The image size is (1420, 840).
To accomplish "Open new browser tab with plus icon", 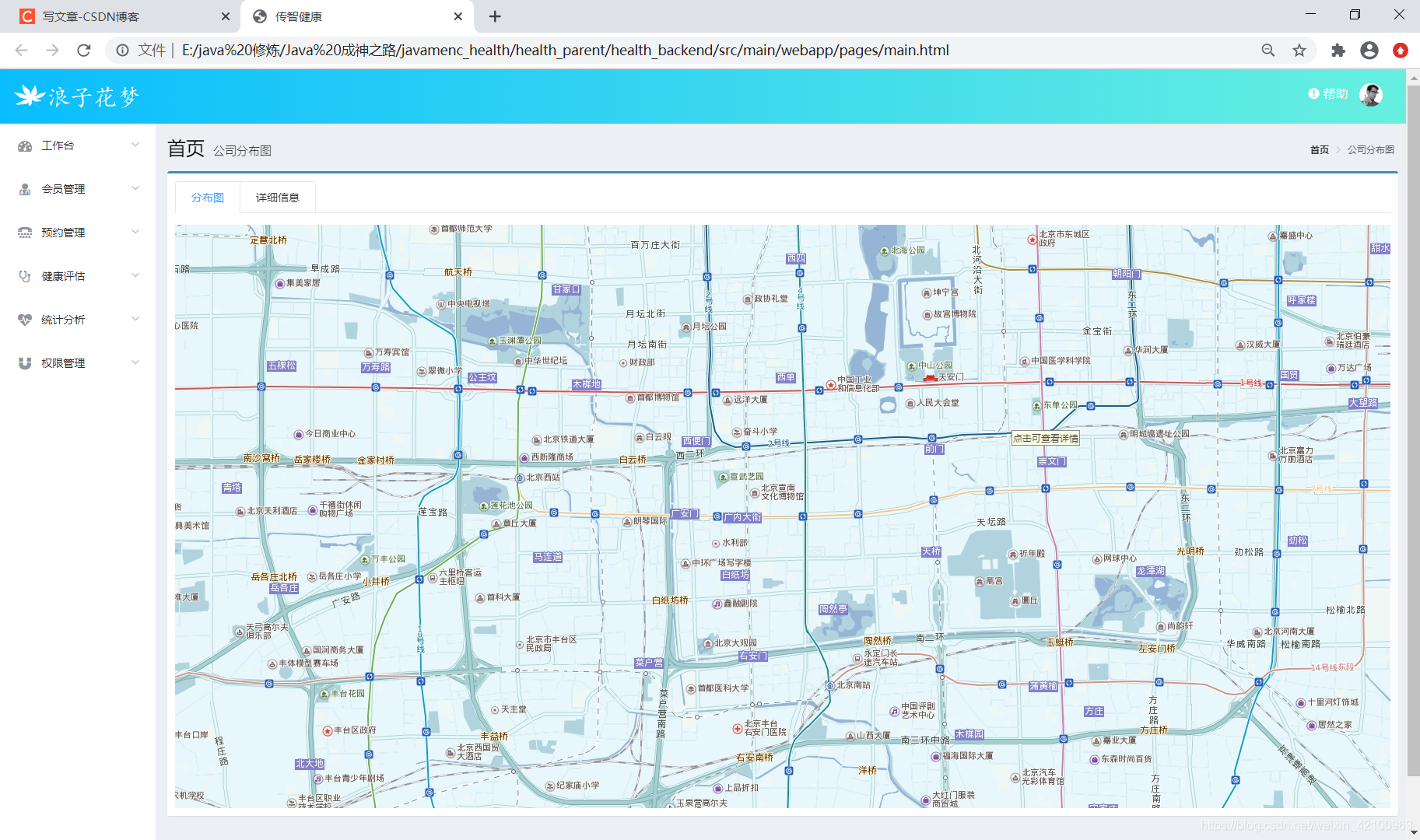I will point(495,16).
